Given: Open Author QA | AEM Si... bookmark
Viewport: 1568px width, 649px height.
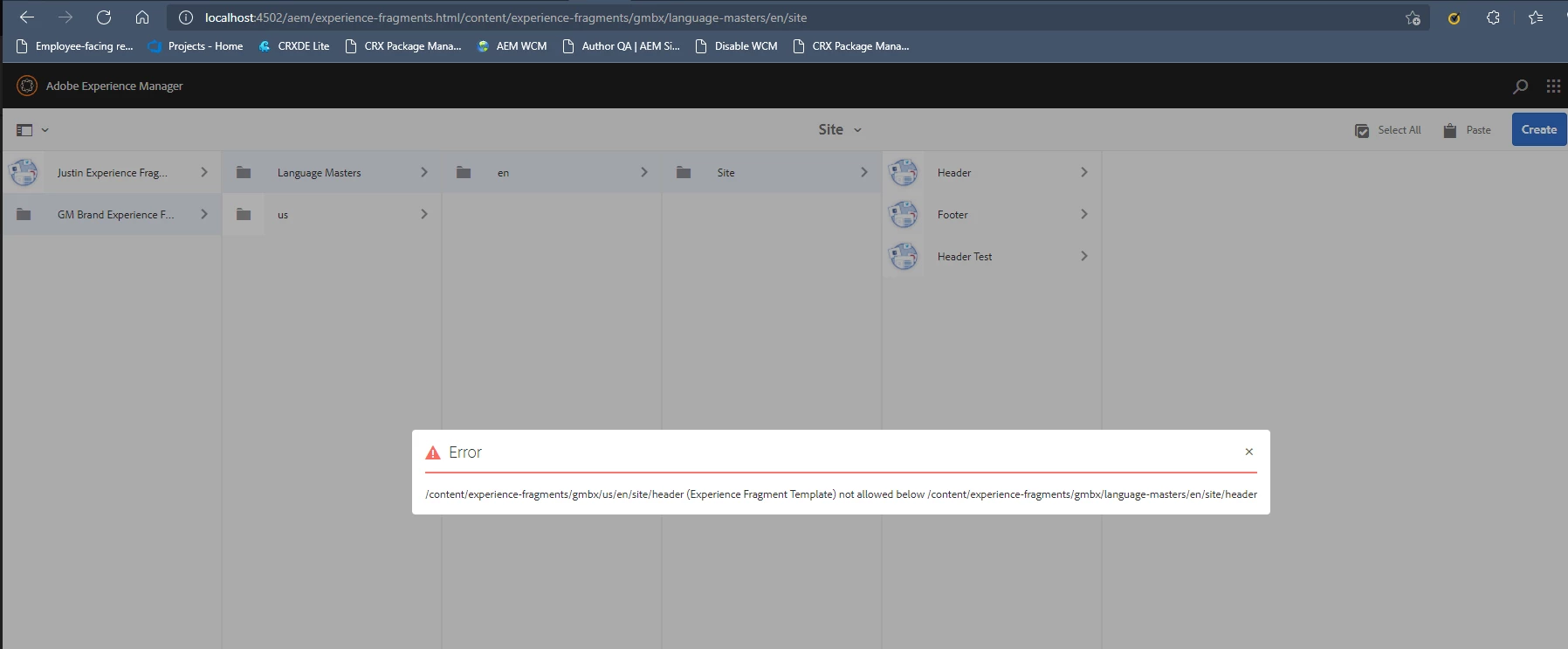Looking at the screenshot, I should coord(621,46).
